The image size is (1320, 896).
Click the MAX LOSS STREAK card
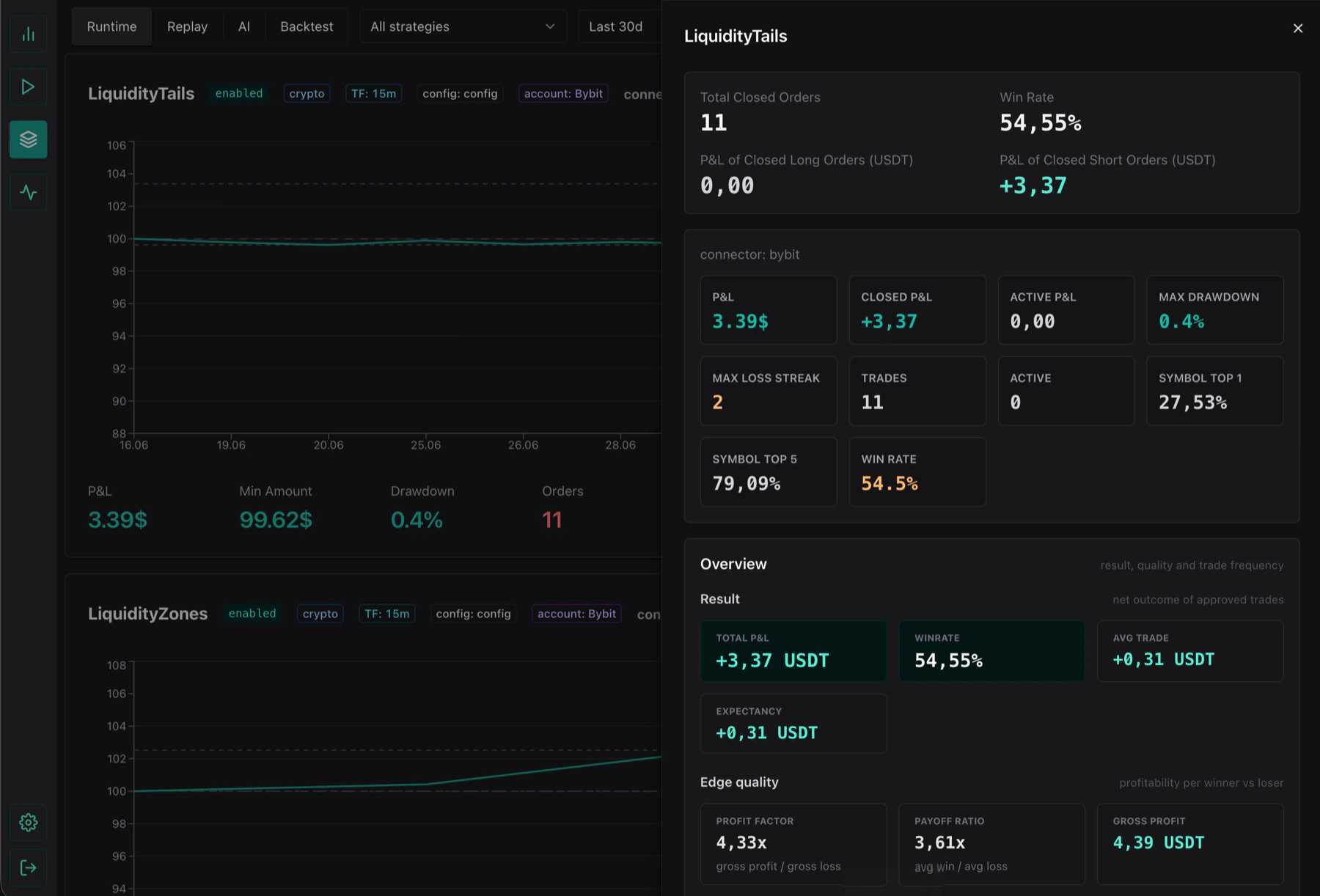(x=769, y=391)
